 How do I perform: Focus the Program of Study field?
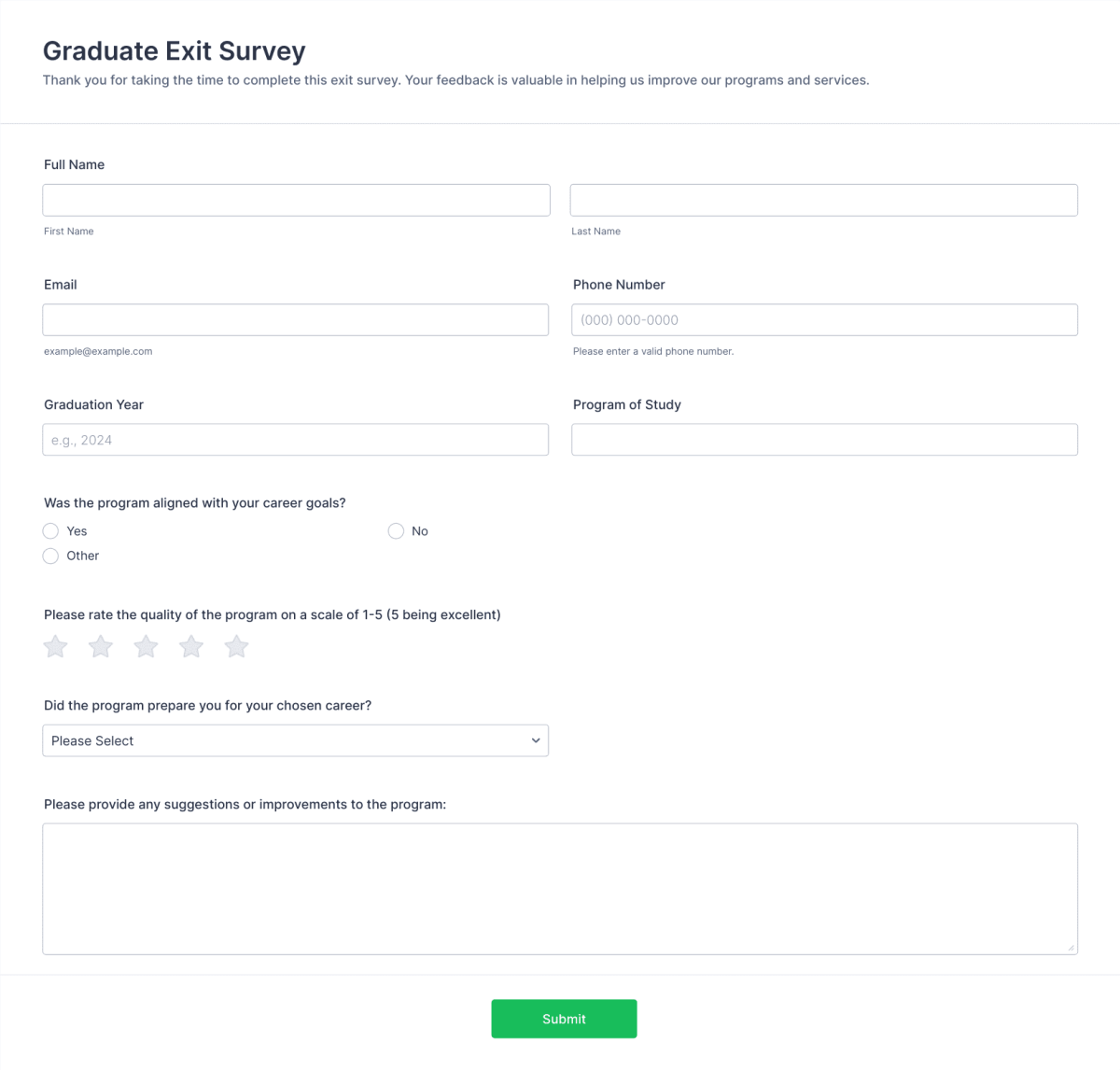point(824,439)
